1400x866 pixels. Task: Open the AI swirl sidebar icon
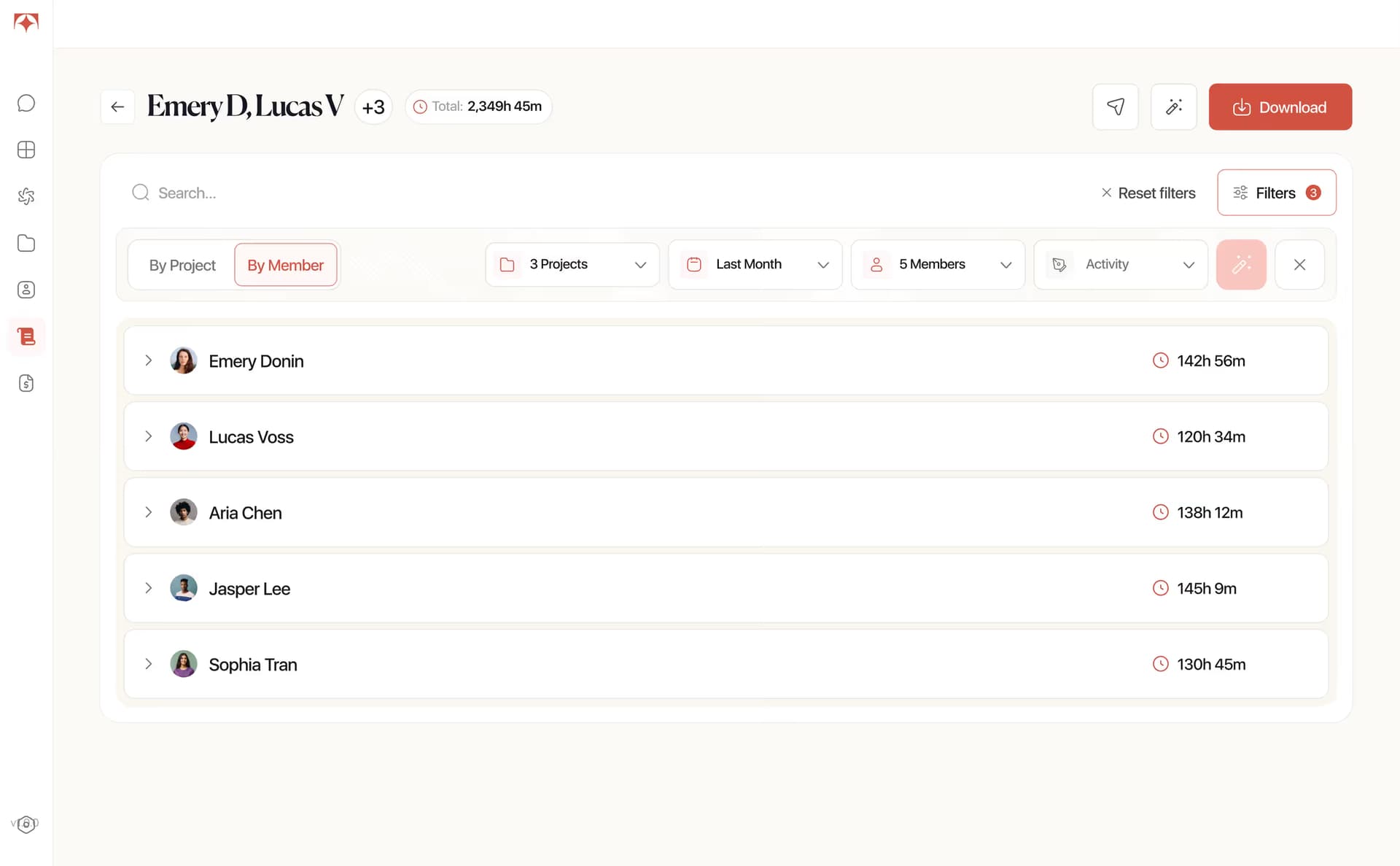(x=26, y=196)
